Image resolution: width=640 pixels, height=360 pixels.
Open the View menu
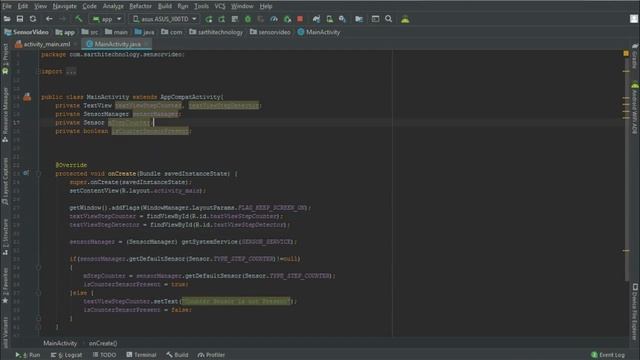pyautogui.click(x=40, y=6)
